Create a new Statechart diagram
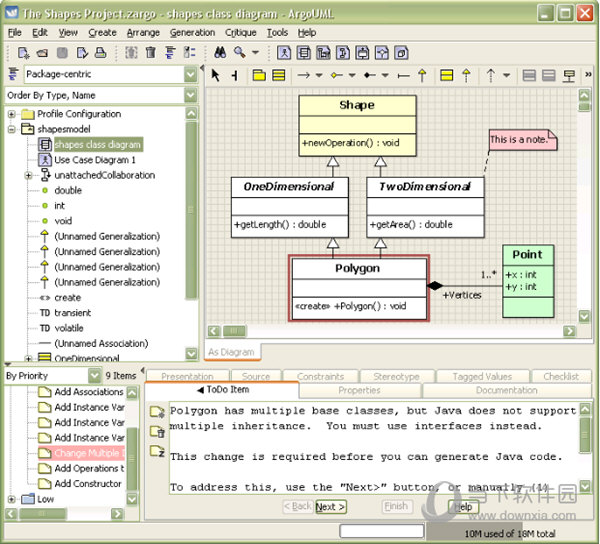 click(x=362, y=53)
